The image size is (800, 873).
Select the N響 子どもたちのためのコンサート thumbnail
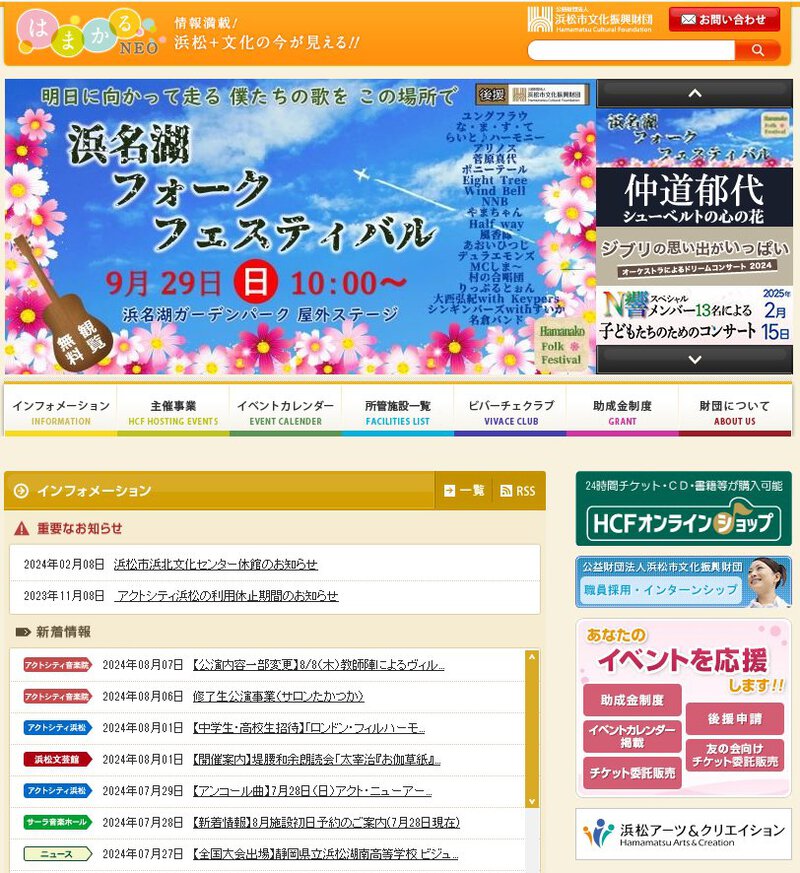[x=694, y=315]
